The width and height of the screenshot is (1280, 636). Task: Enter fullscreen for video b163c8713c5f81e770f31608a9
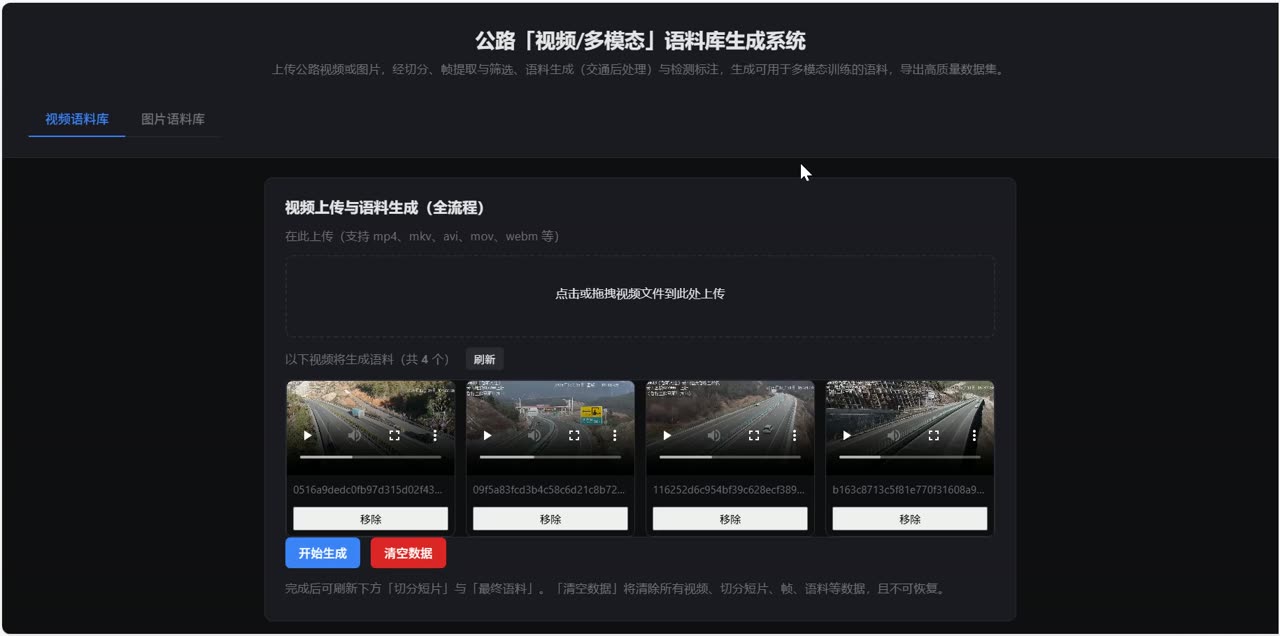click(x=933, y=436)
